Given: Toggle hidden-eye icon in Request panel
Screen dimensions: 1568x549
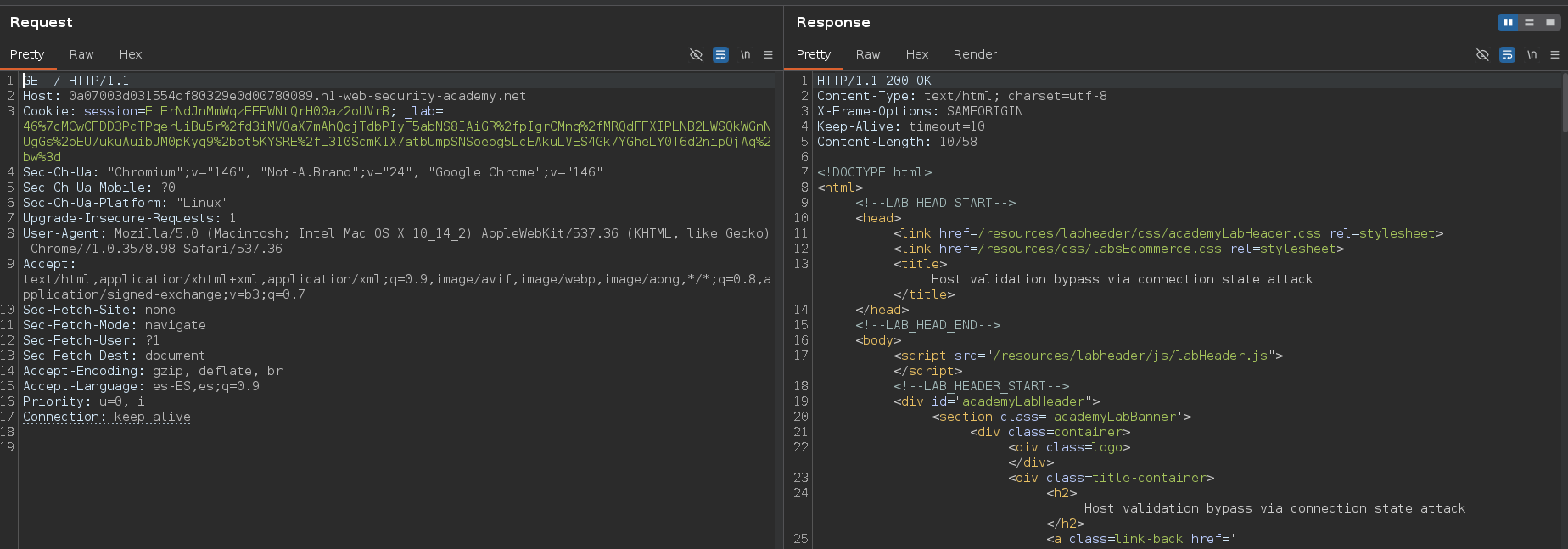Looking at the screenshot, I should 696,54.
